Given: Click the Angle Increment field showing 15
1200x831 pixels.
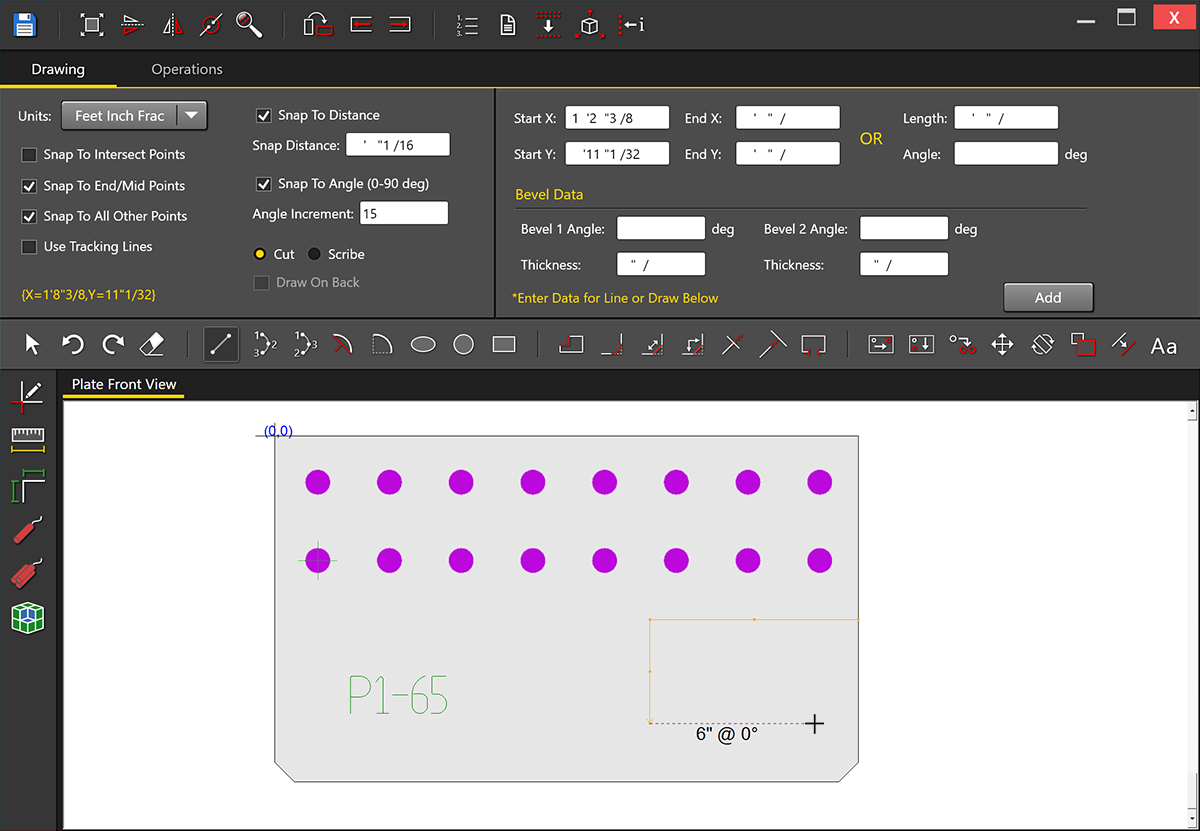Looking at the screenshot, I should click(405, 213).
